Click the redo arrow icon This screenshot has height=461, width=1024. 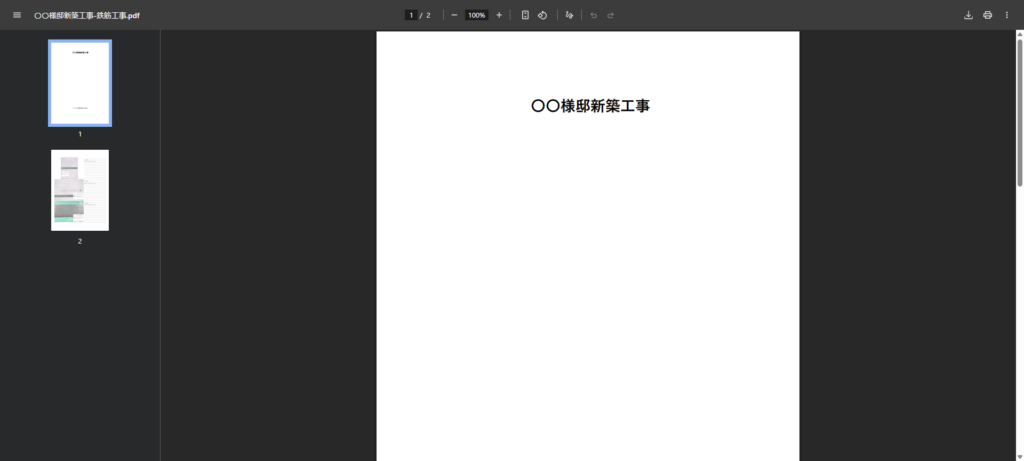coord(610,15)
